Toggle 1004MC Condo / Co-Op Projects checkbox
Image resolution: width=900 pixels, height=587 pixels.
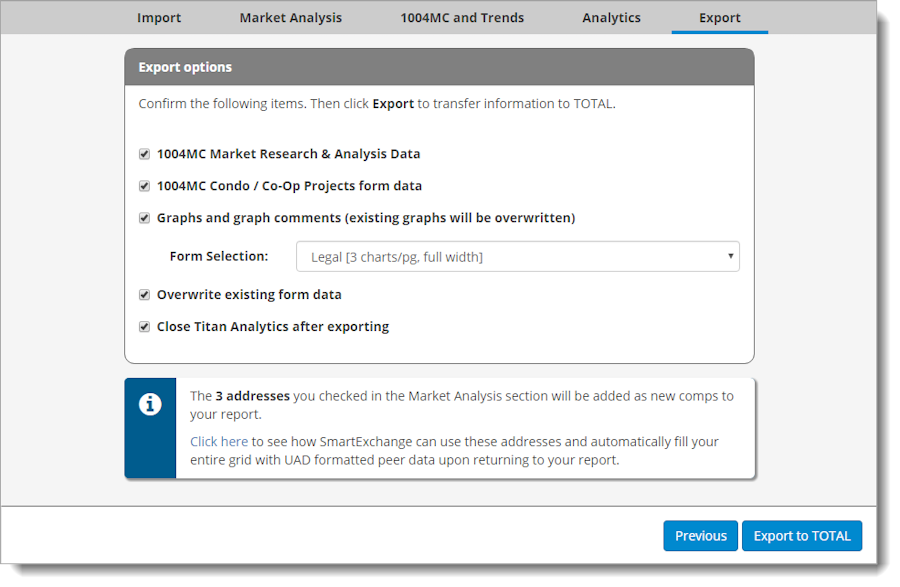tap(144, 186)
